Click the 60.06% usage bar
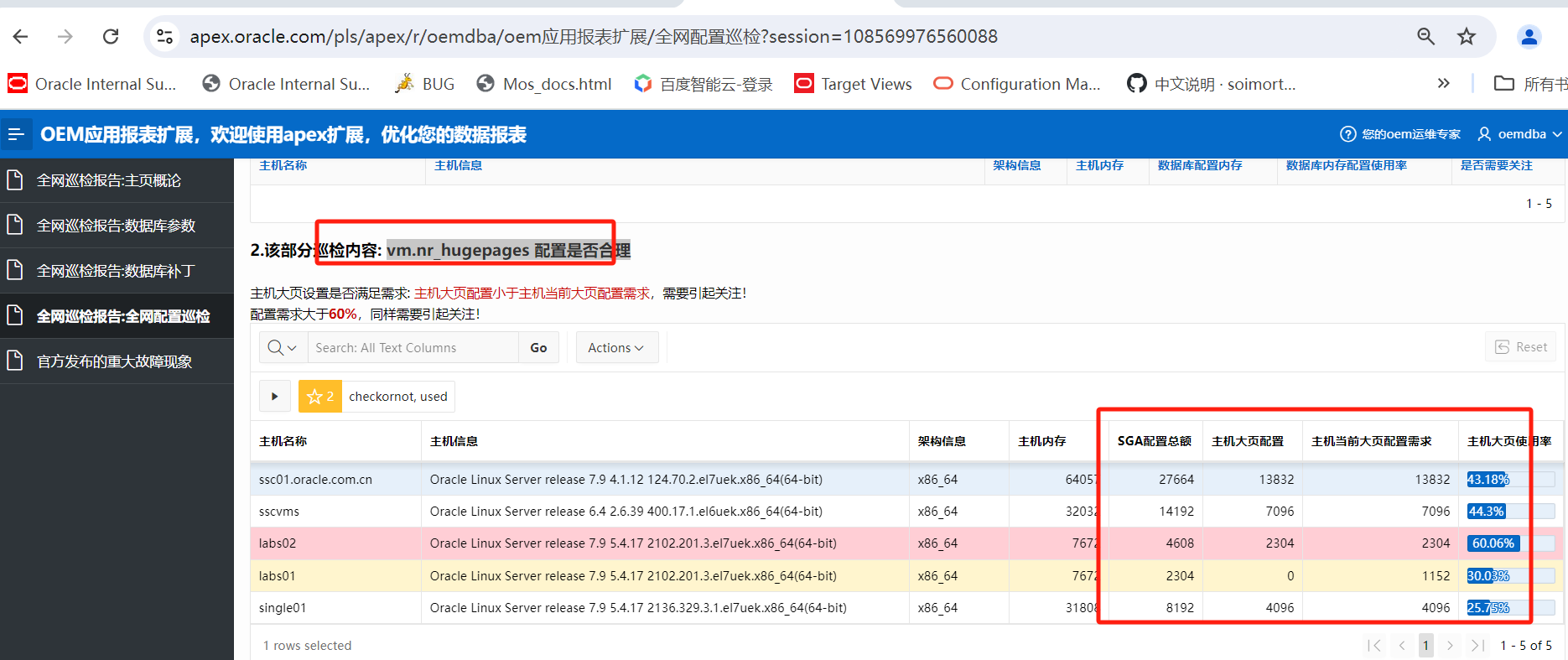1568x660 pixels. (1510, 543)
